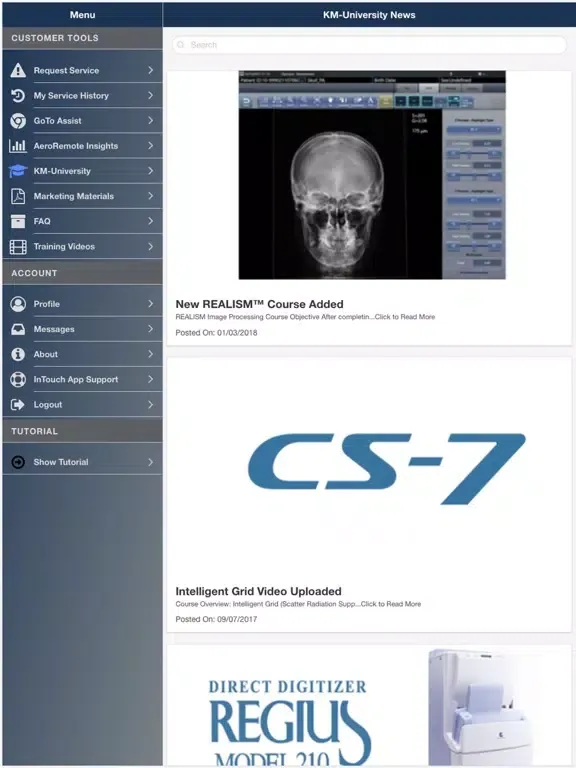Click the Intelligent Grid course overview summary
Screen dimensions: 576x768
click(x=298, y=604)
